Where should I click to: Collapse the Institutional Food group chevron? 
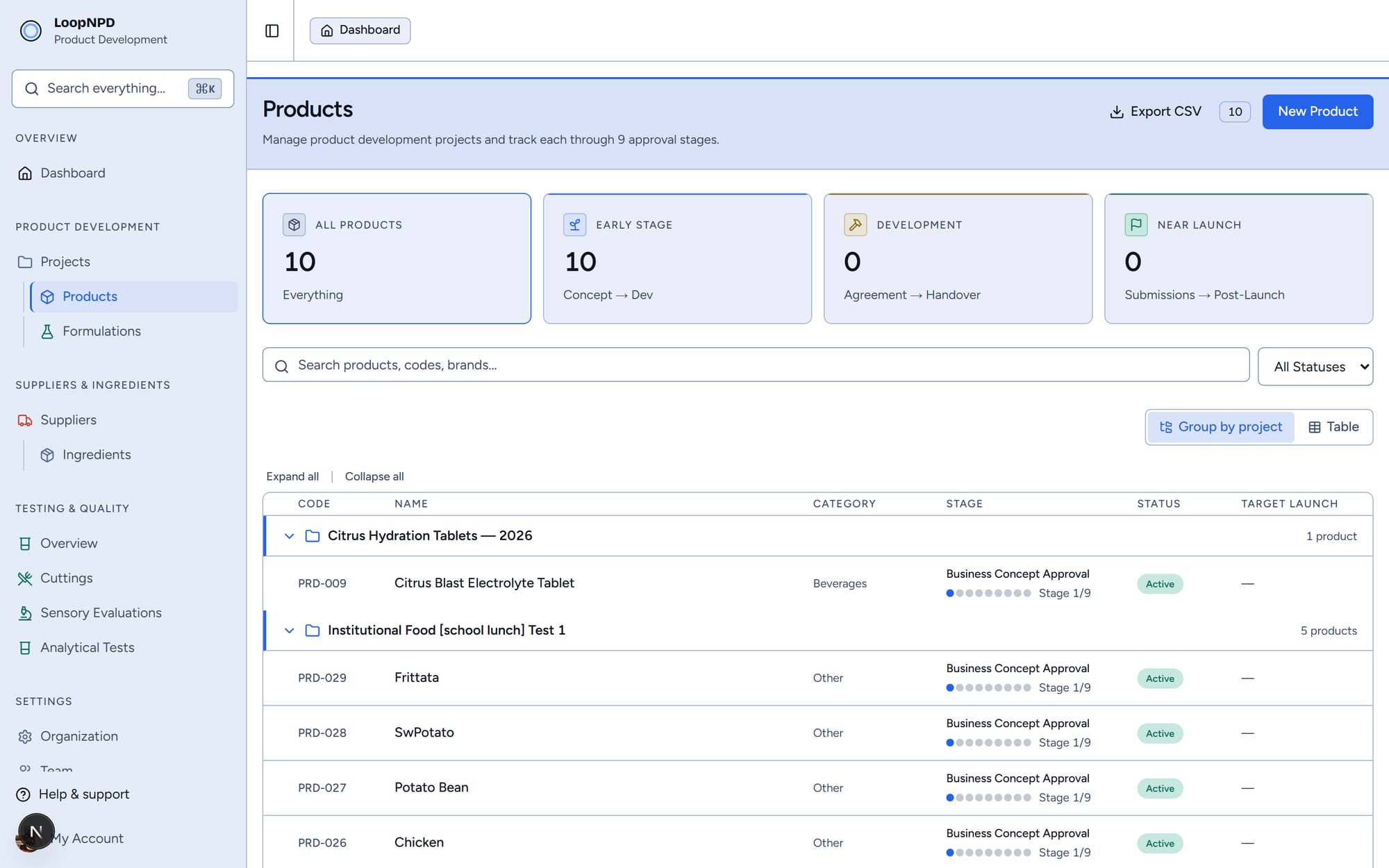click(x=290, y=631)
